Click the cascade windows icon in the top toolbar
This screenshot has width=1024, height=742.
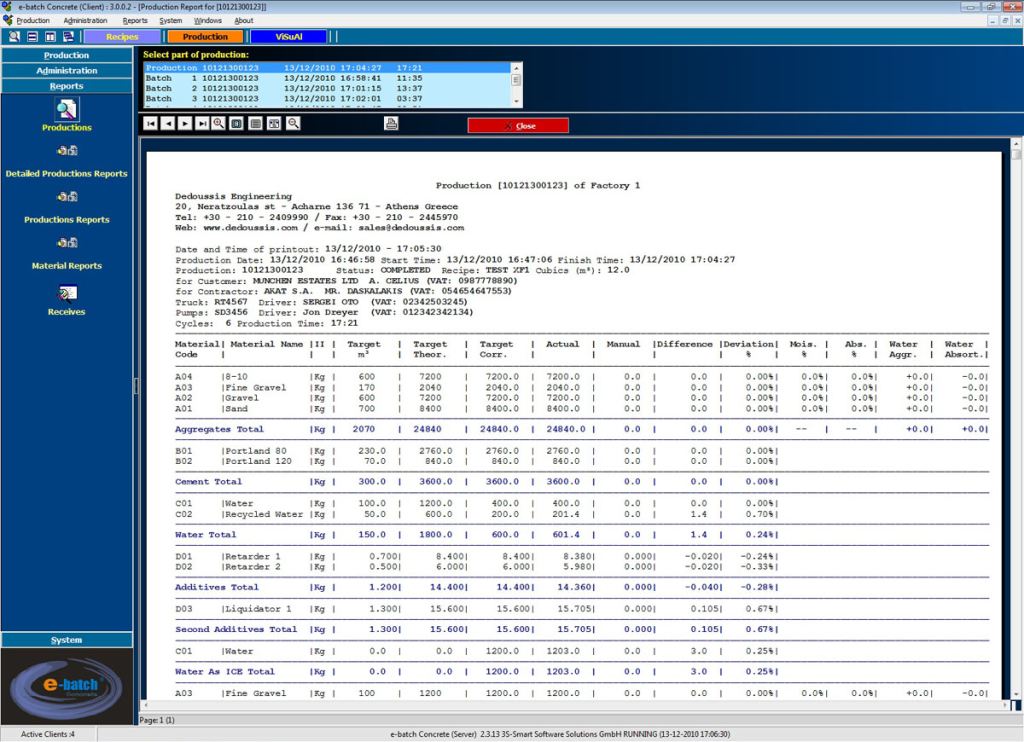[x=68, y=37]
